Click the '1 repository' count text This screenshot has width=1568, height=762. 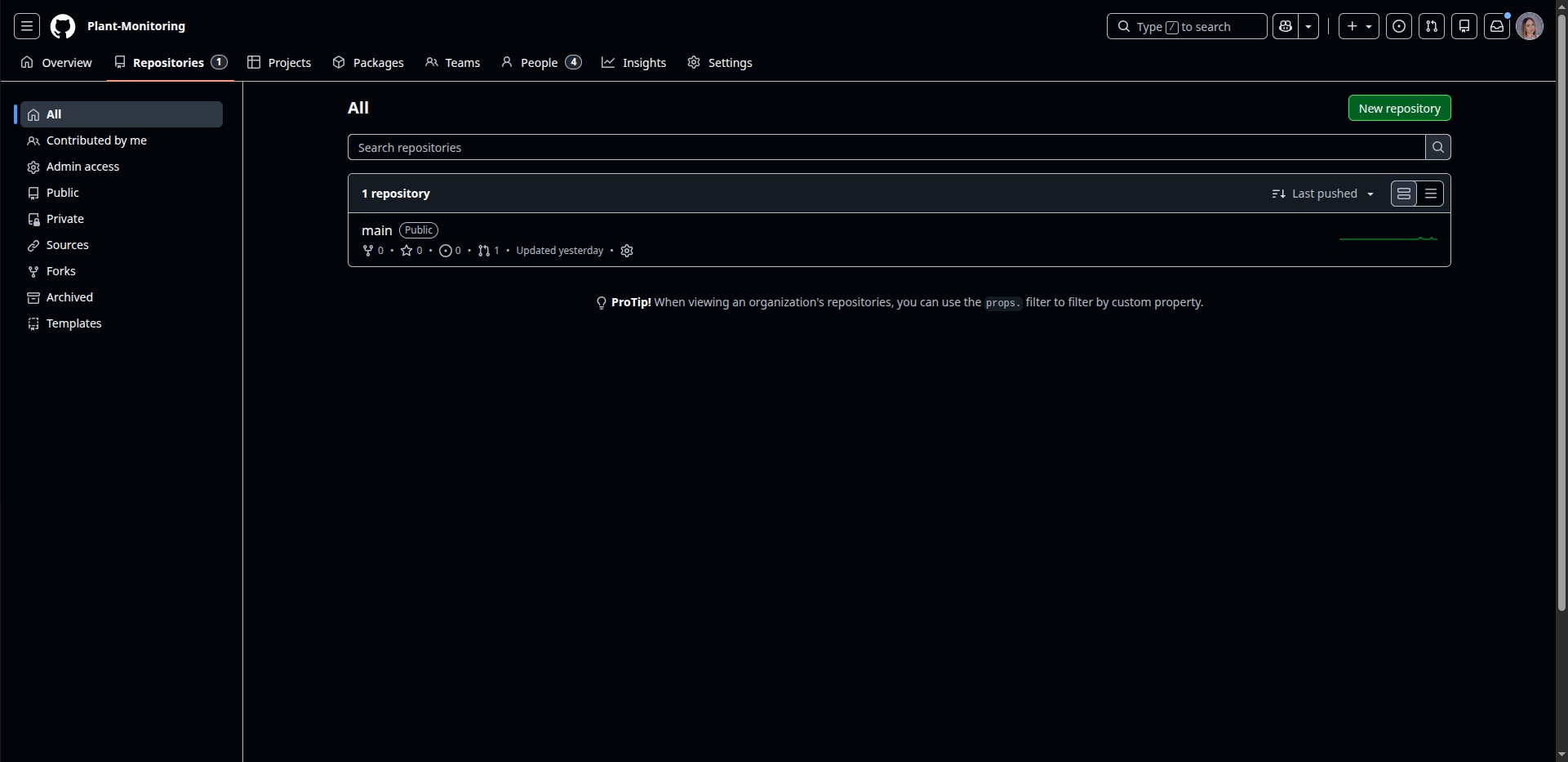pyautogui.click(x=396, y=194)
